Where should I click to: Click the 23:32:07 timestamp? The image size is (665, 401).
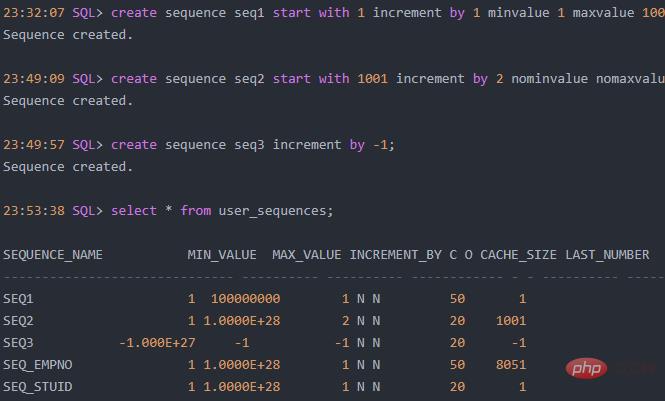pyautogui.click(x=34, y=12)
